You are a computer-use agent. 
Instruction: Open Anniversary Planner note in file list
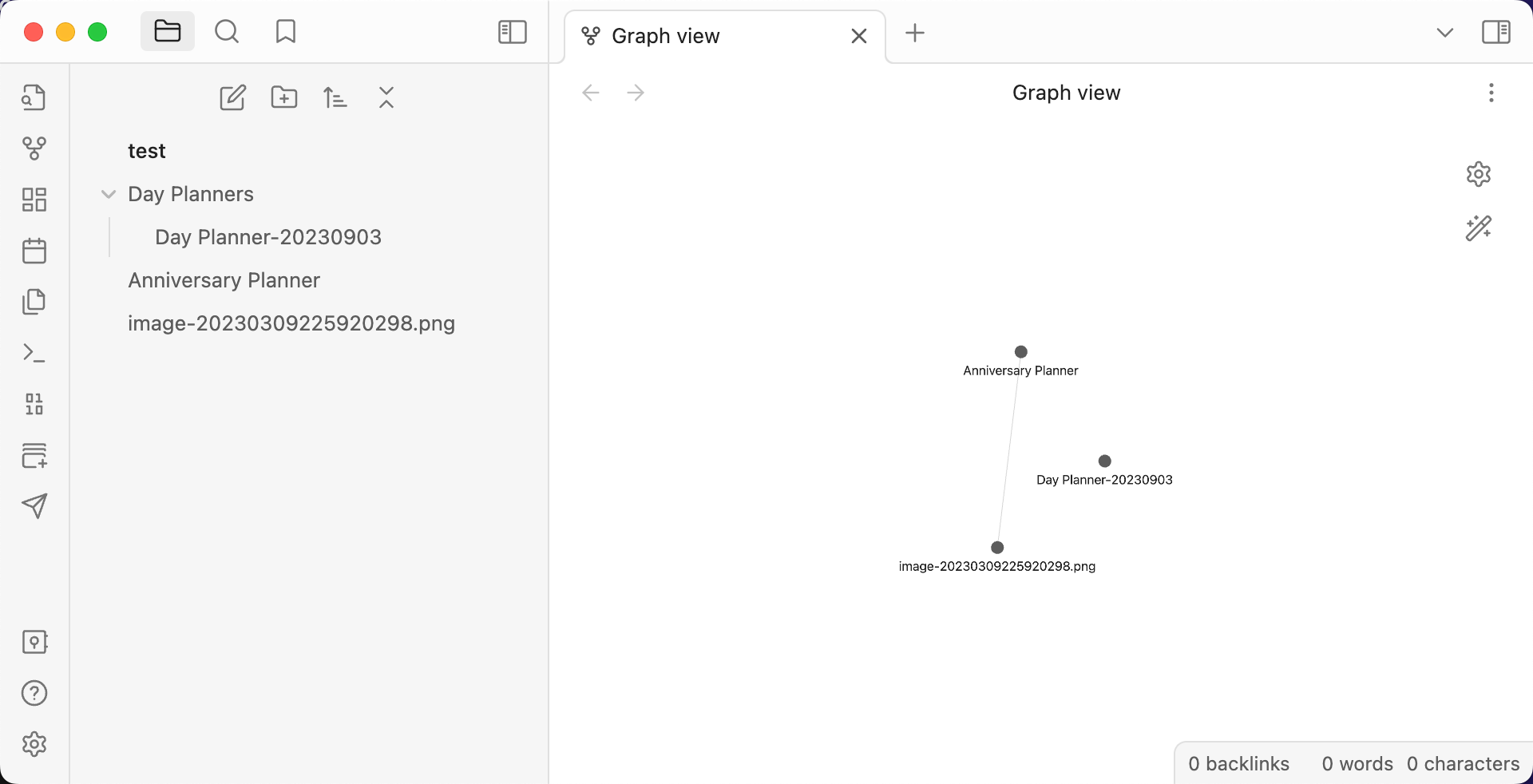point(224,280)
